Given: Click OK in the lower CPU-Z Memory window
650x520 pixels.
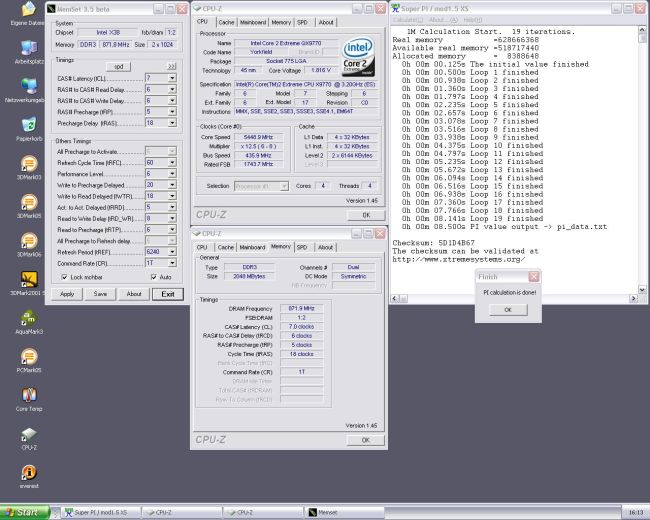Looking at the screenshot, I should pos(365,440).
